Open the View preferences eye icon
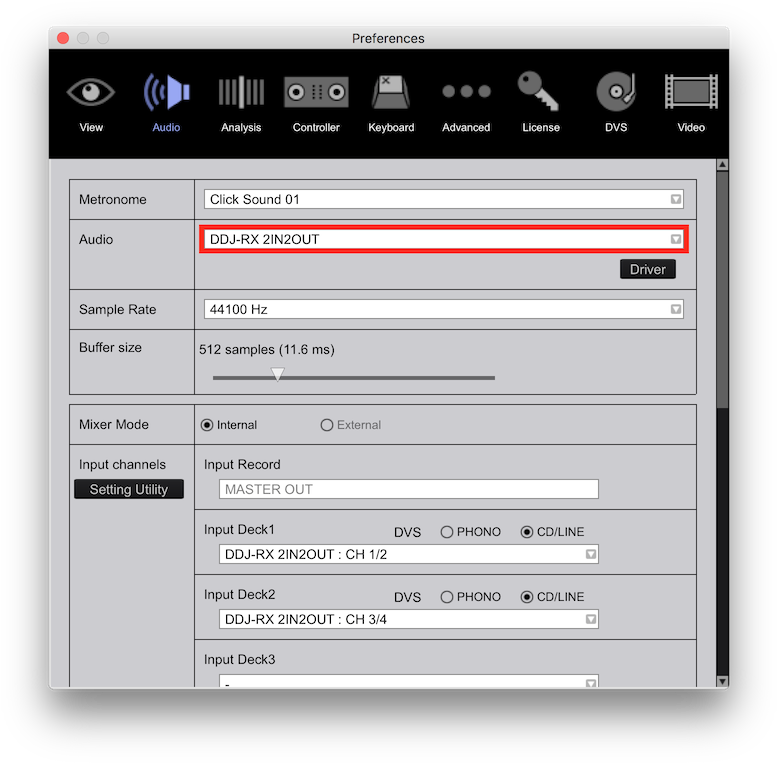Image resolution: width=777 pixels, height=763 pixels. tap(91, 92)
